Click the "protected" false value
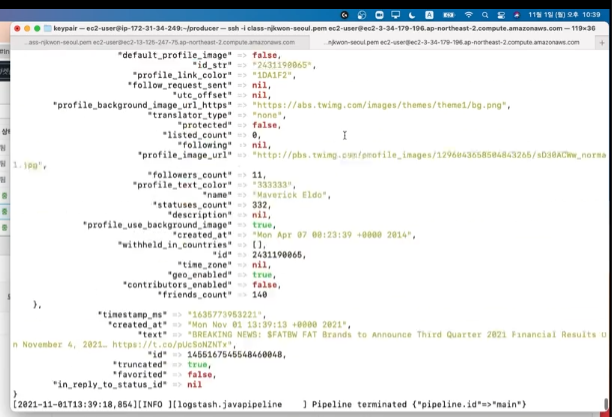 [x=264, y=125]
